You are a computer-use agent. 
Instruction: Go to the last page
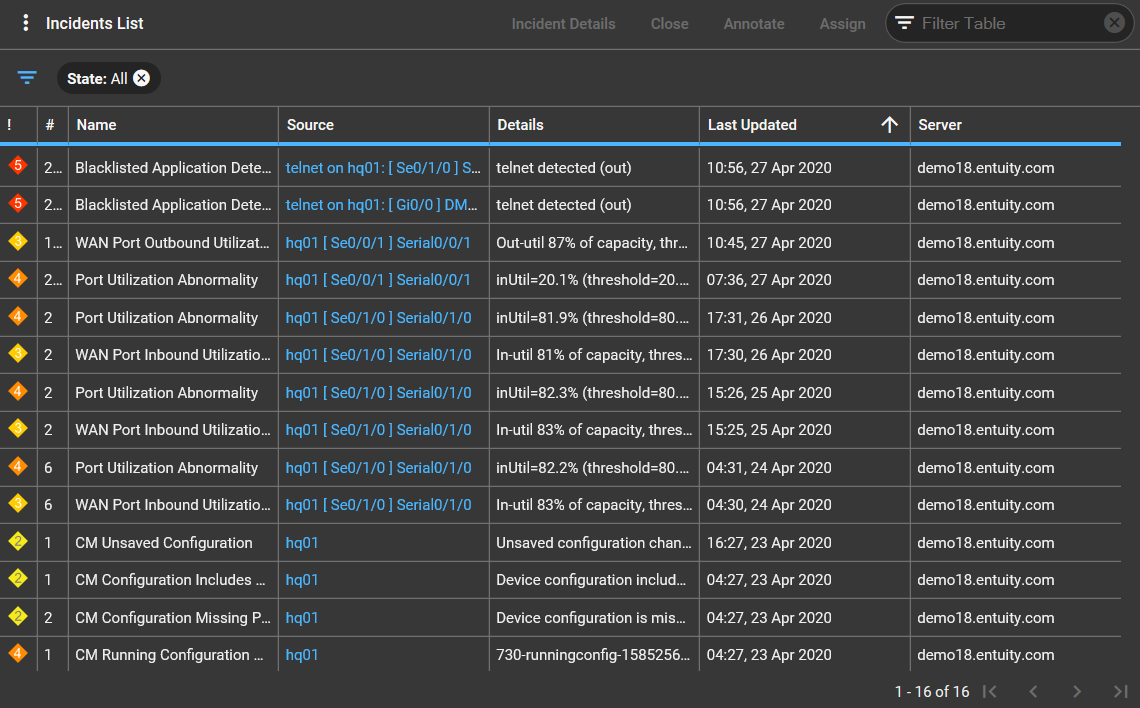pyautogui.click(x=1120, y=691)
